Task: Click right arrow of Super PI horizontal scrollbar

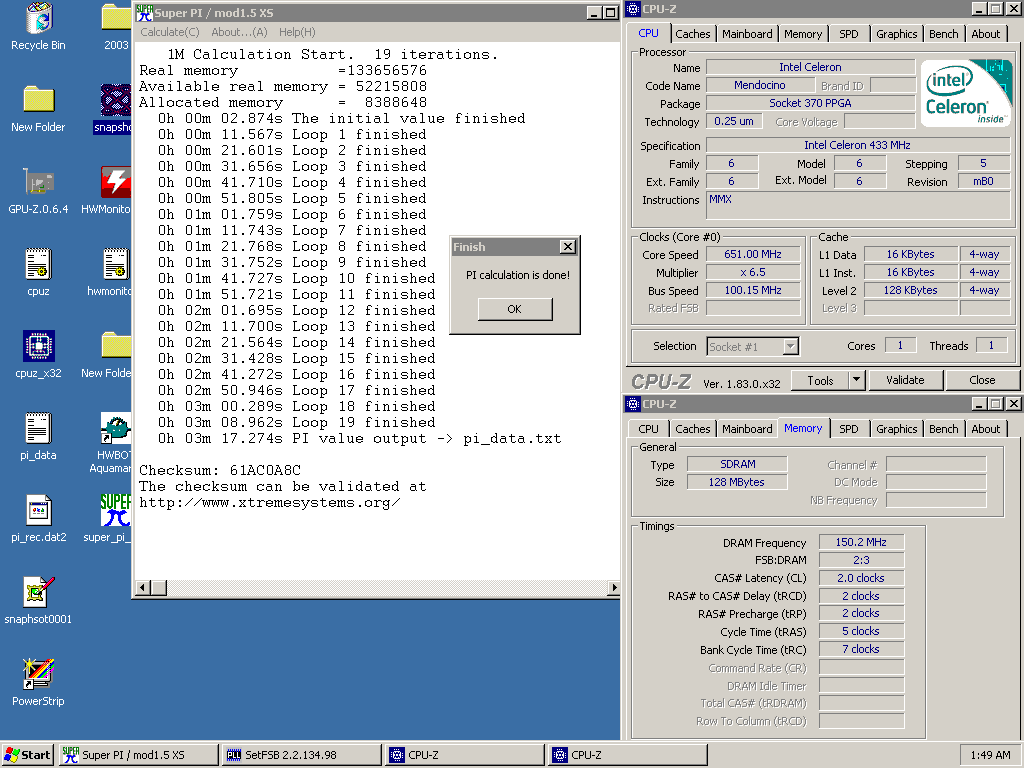Action: (613, 588)
